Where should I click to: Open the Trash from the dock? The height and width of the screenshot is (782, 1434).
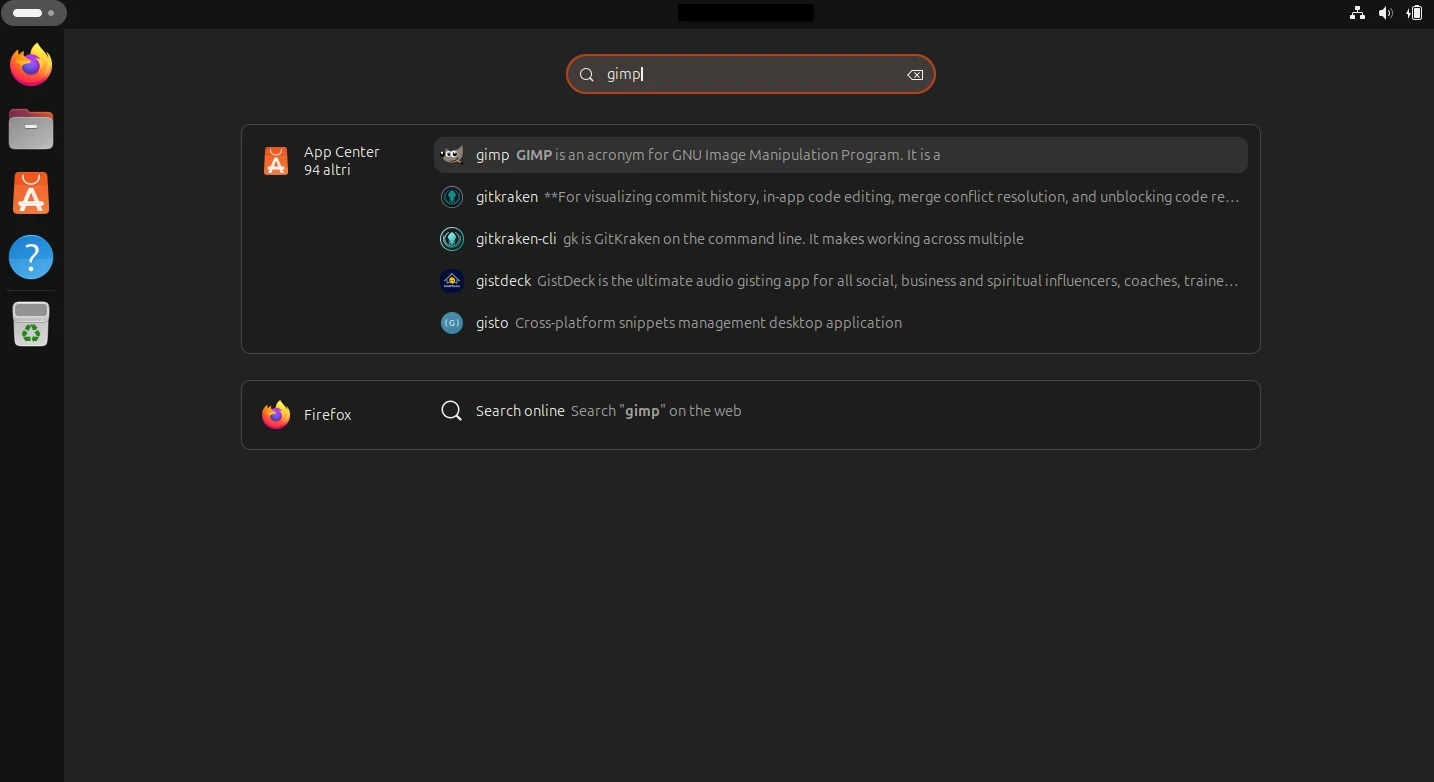[x=30, y=323]
